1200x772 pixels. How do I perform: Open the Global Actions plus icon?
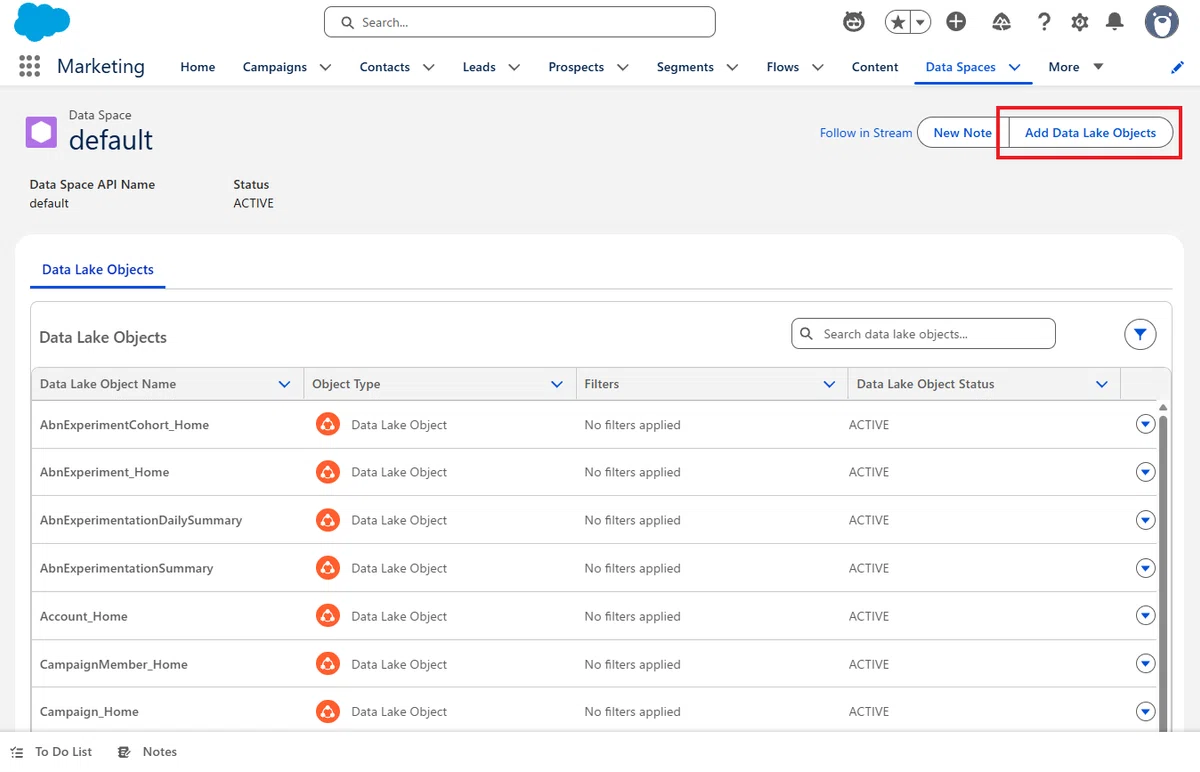coord(956,22)
